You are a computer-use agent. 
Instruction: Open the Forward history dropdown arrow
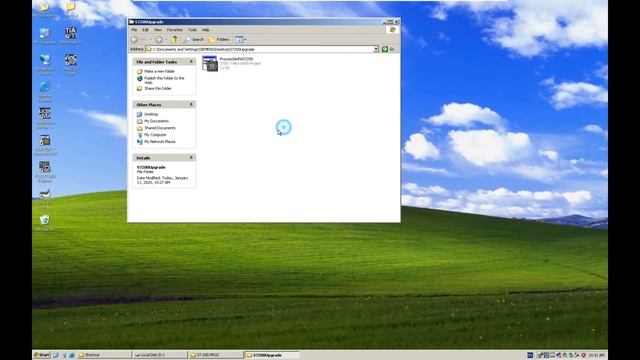pos(166,40)
